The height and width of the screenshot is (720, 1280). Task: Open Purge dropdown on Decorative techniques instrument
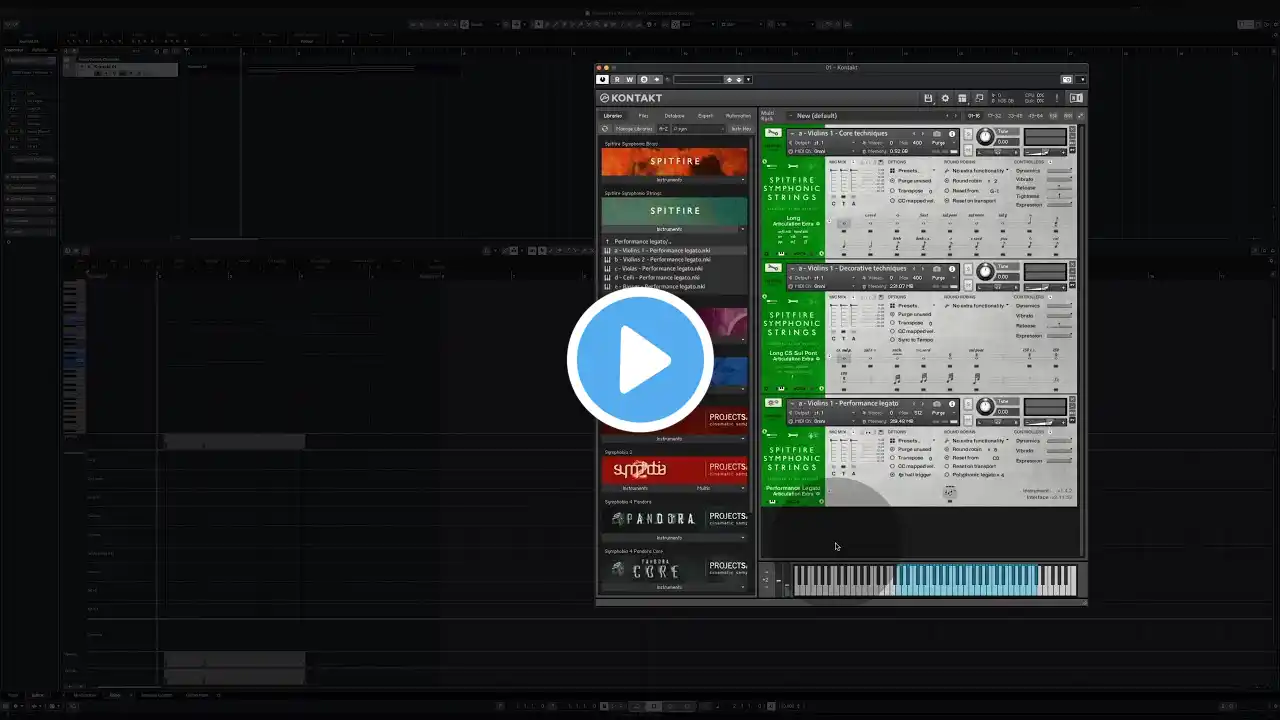941,278
